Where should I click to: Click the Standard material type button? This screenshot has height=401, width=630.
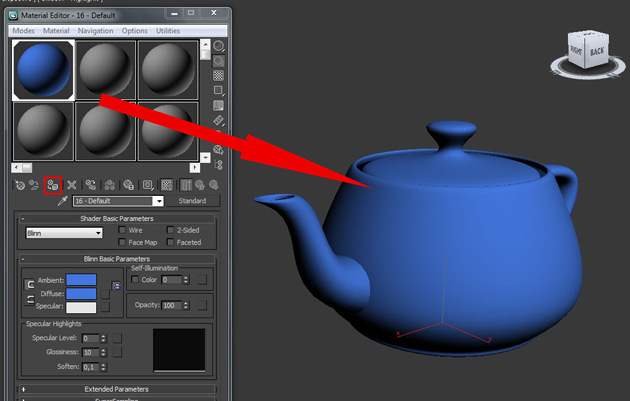point(192,201)
